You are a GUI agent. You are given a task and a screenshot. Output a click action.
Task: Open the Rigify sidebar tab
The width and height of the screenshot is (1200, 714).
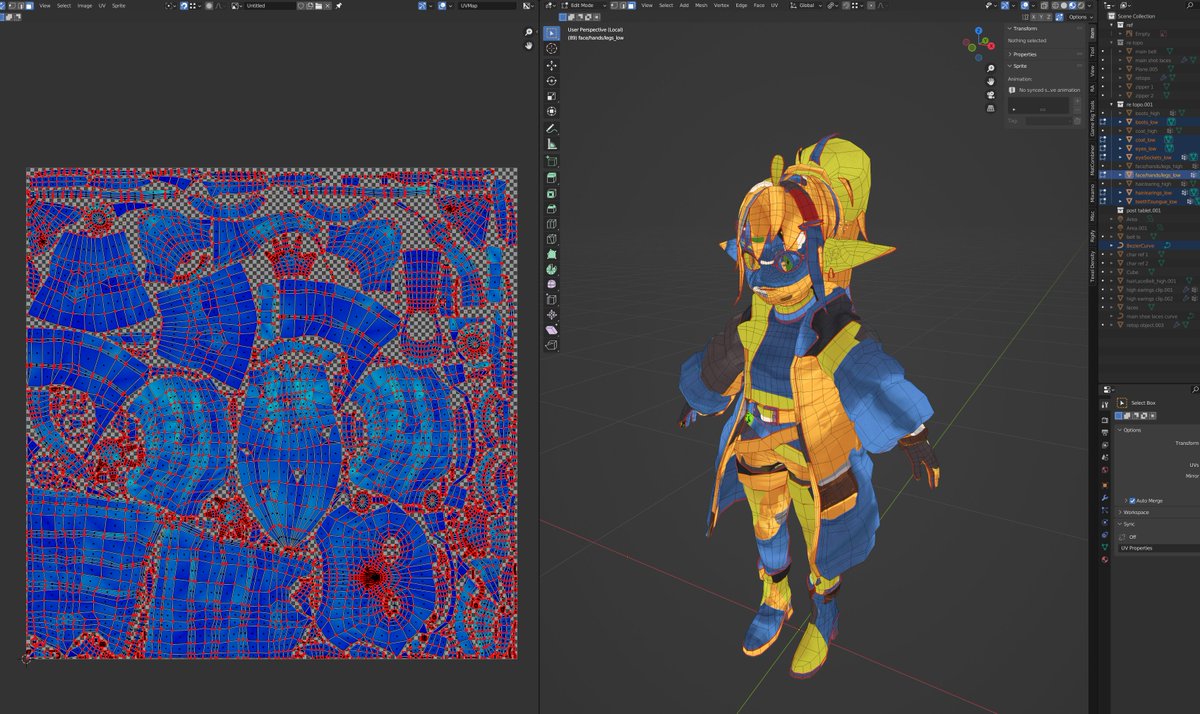coord(1093,236)
